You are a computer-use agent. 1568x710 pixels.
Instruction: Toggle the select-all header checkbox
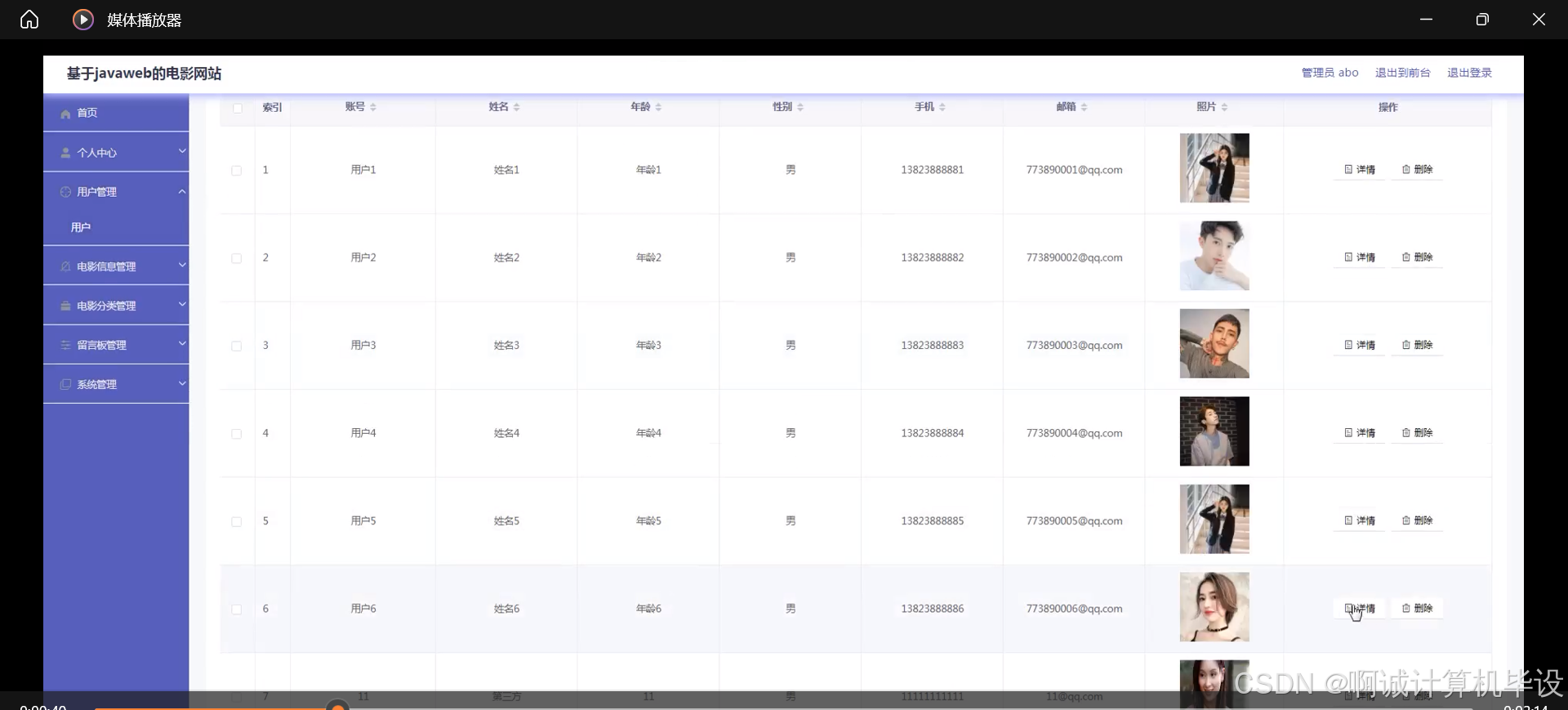tap(238, 108)
